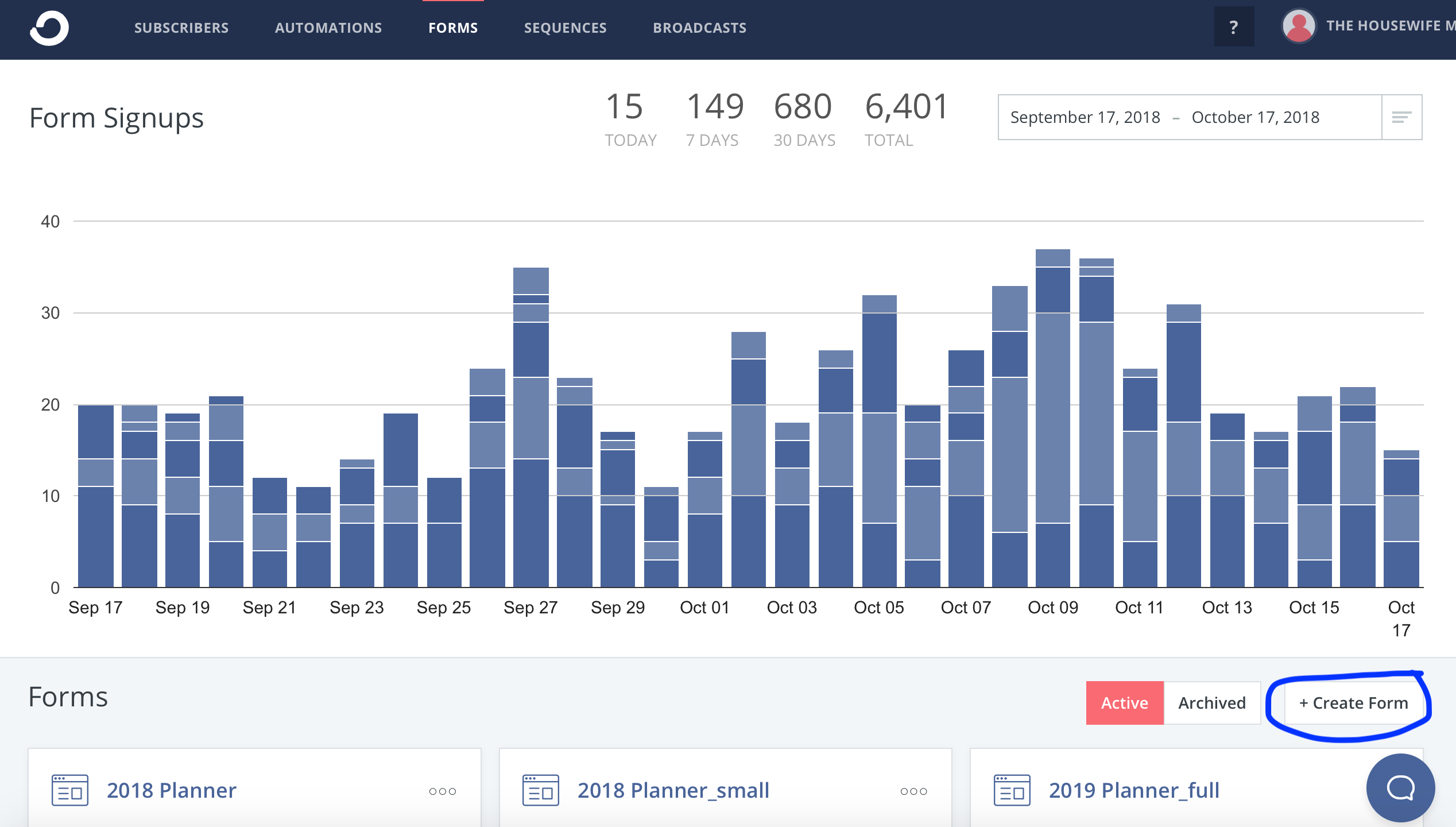Click the + Create Form button
The image size is (1456, 827).
coord(1353,703)
